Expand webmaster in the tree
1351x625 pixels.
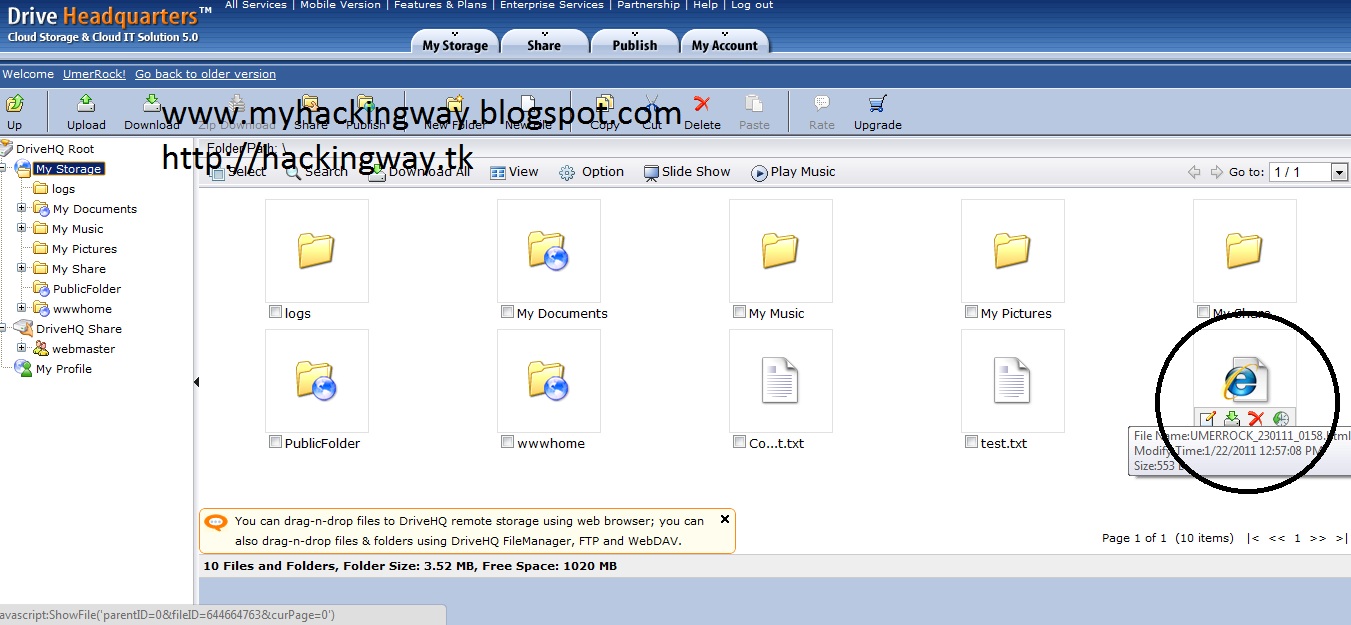pyautogui.click(x=22, y=348)
